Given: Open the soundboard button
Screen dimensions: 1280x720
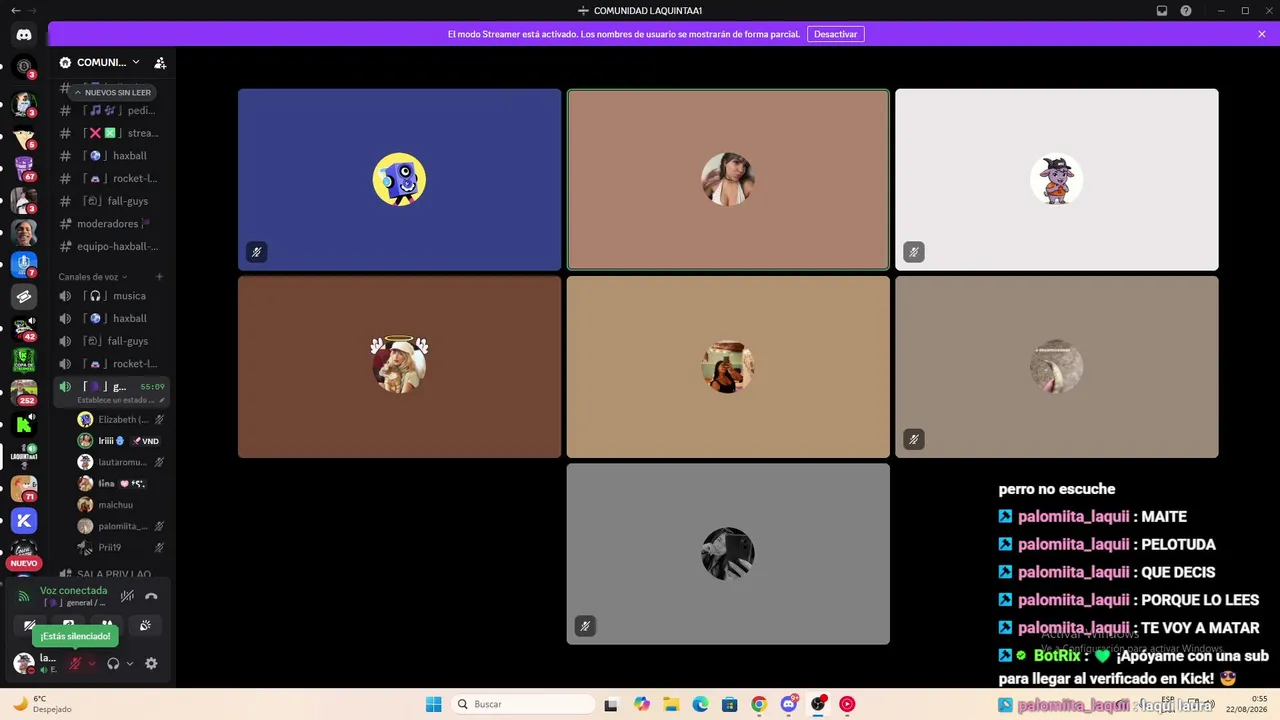Looking at the screenshot, I should [x=145, y=625].
